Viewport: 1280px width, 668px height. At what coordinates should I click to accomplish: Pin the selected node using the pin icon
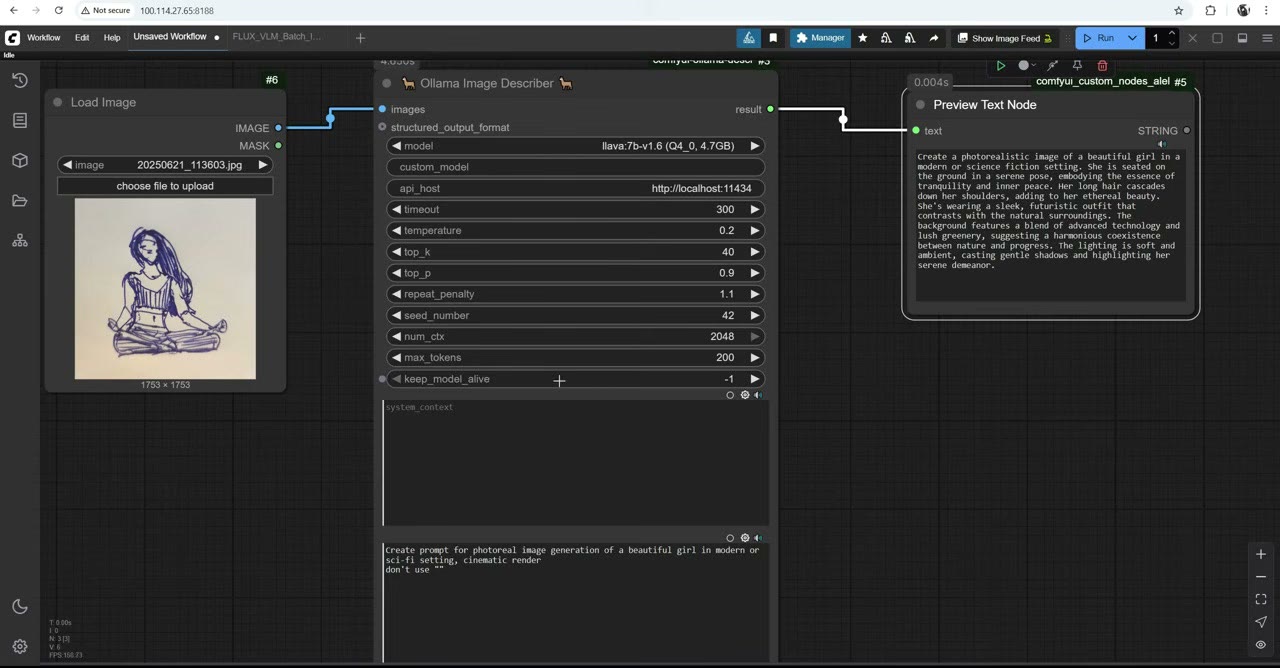point(1077,66)
